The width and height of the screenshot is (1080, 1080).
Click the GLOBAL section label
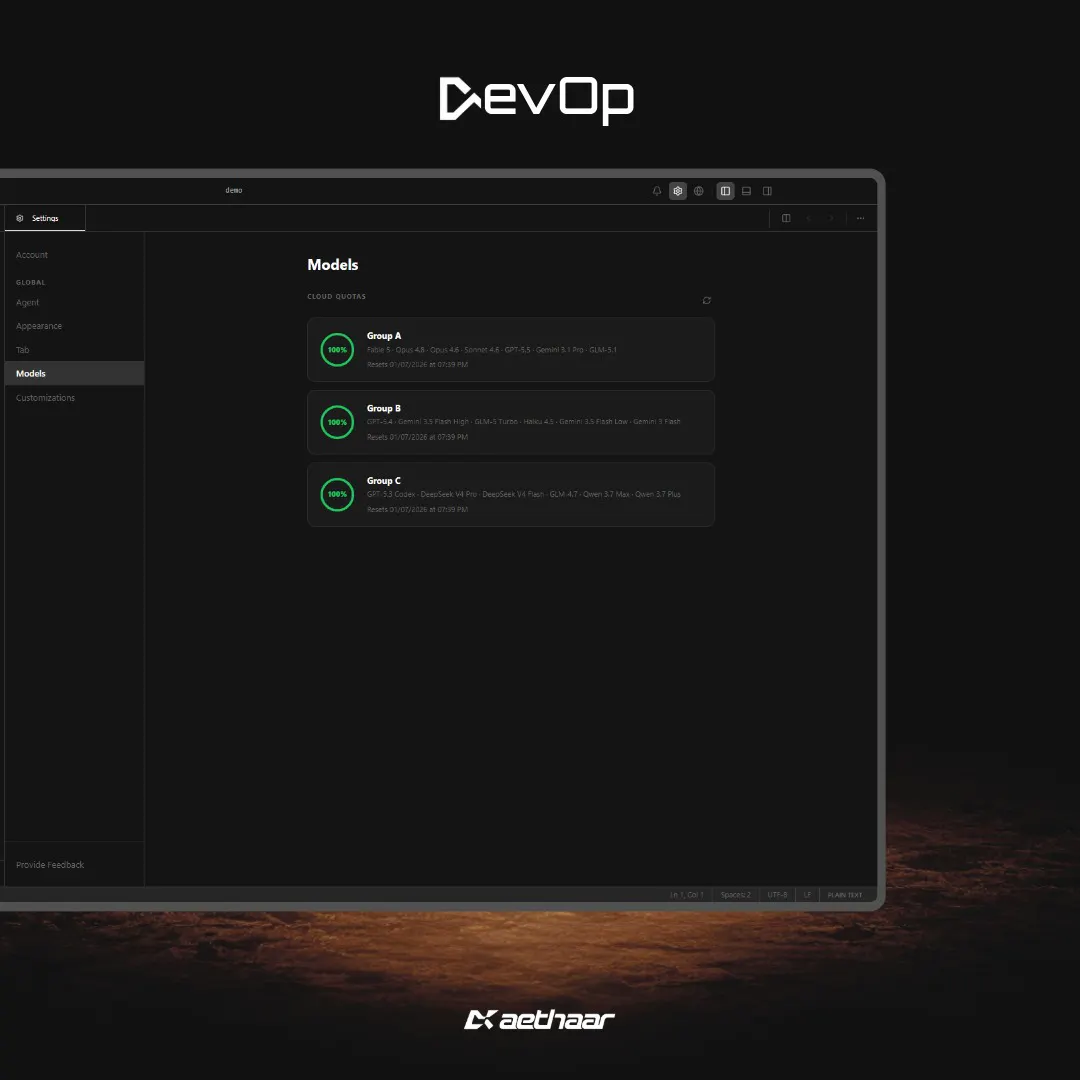pyautogui.click(x=31, y=282)
